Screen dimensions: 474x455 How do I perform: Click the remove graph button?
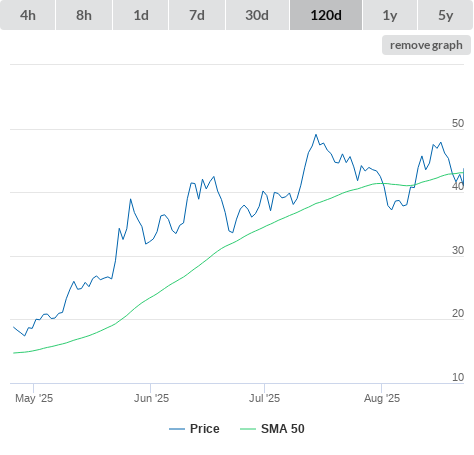click(x=426, y=45)
